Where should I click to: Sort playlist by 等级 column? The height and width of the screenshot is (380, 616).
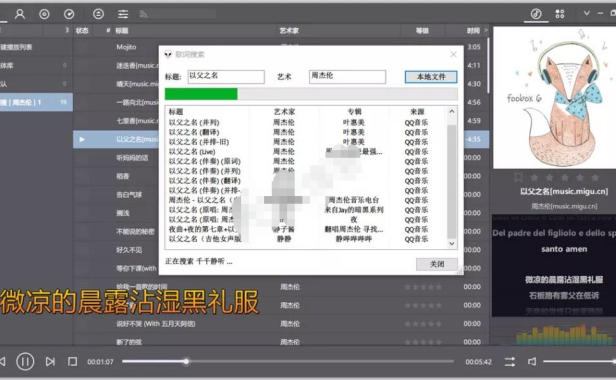422,31
